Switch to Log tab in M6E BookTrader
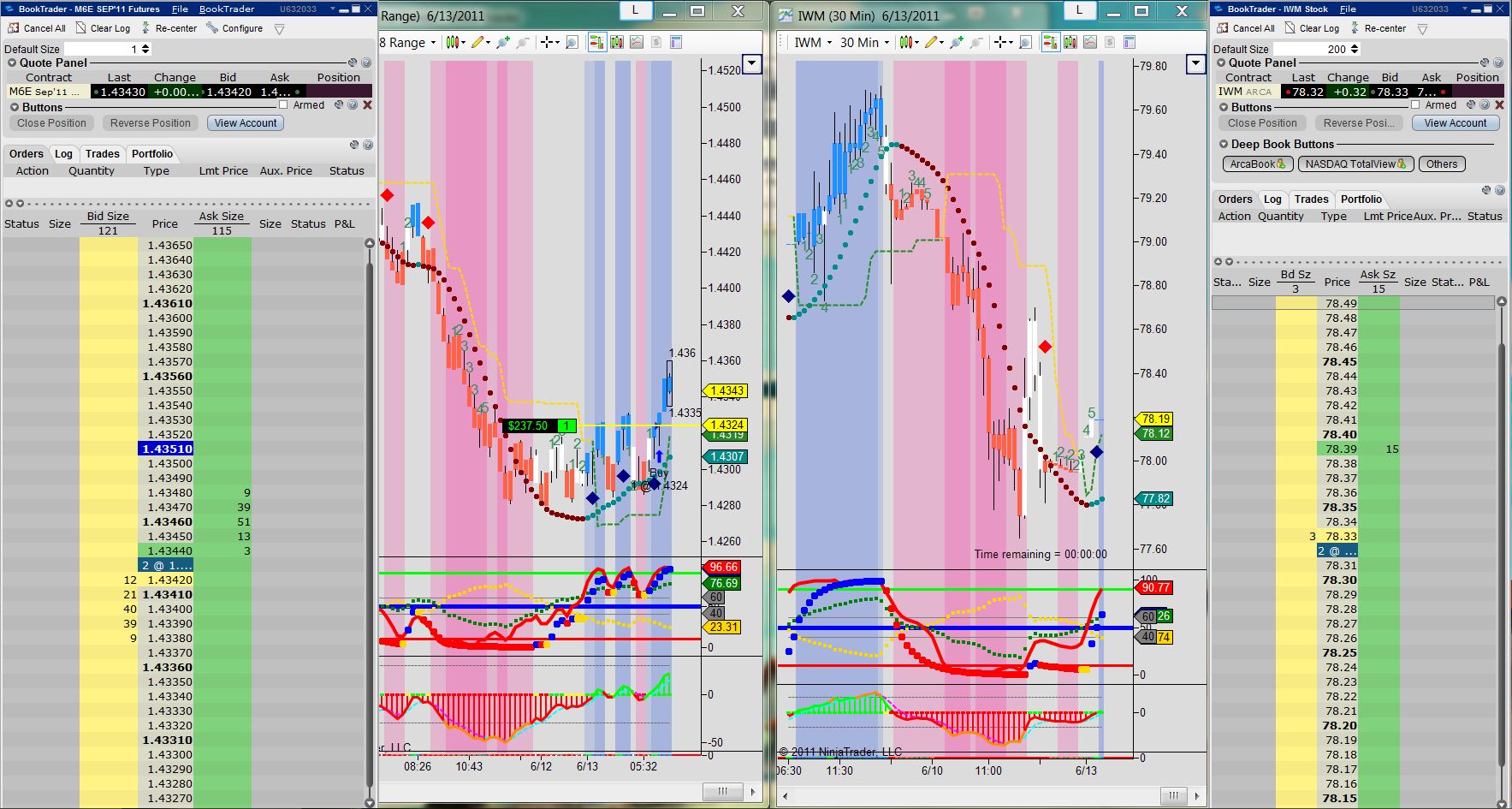Image resolution: width=1512 pixels, height=809 pixels. [63, 154]
